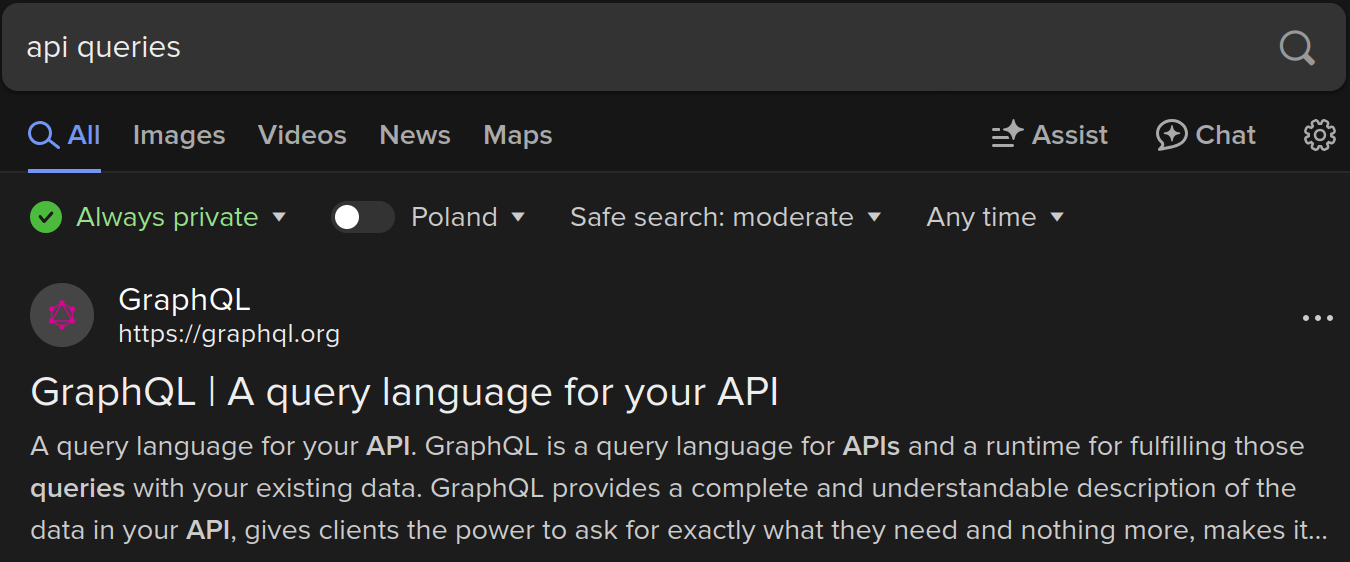This screenshot has height=562, width=1350.
Task: Switch to the Videos tab
Action: (x=302, y=135)
